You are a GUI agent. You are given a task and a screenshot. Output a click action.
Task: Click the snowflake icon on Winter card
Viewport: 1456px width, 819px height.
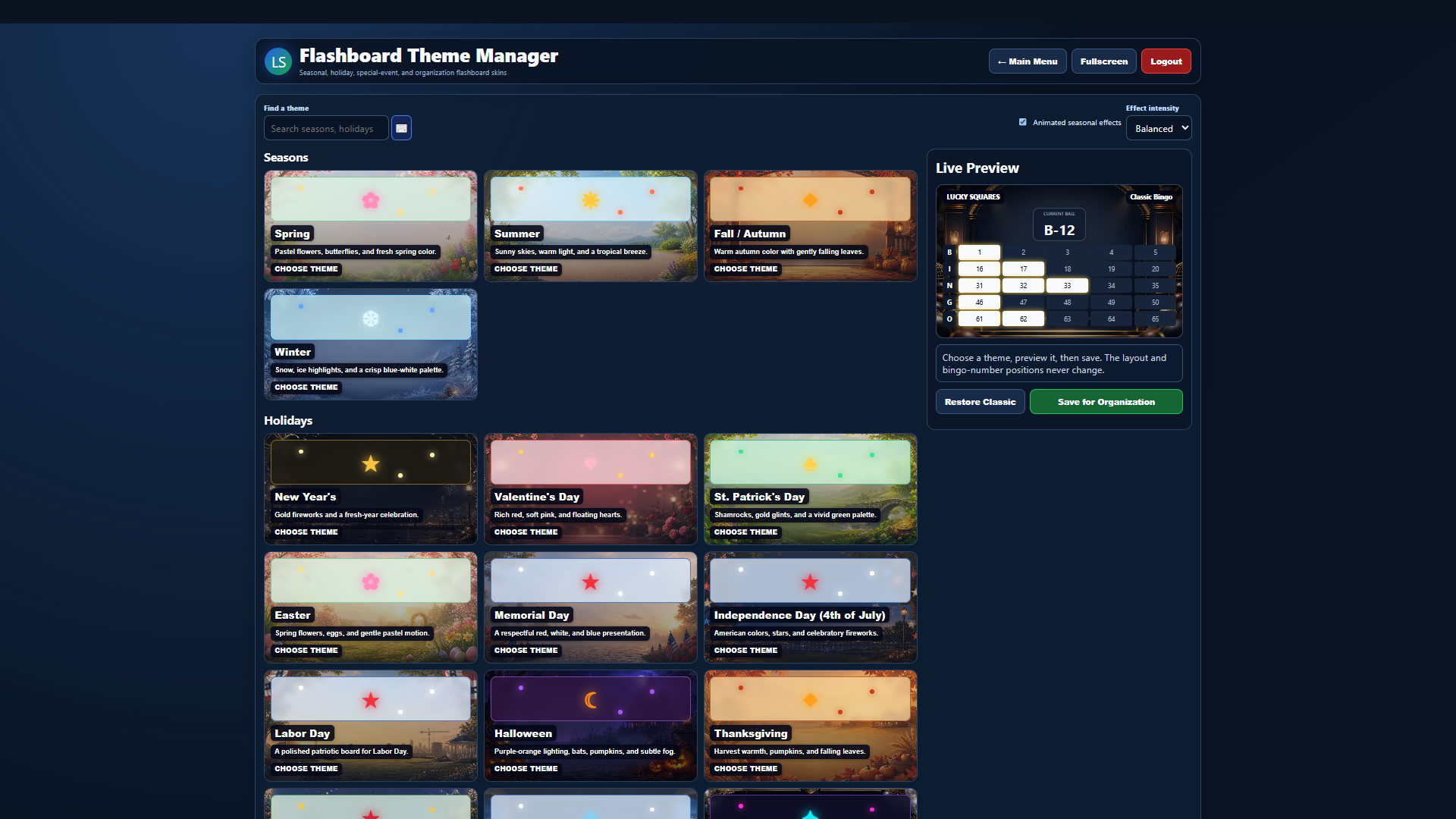pyautogui.click(x=371, y=318)
